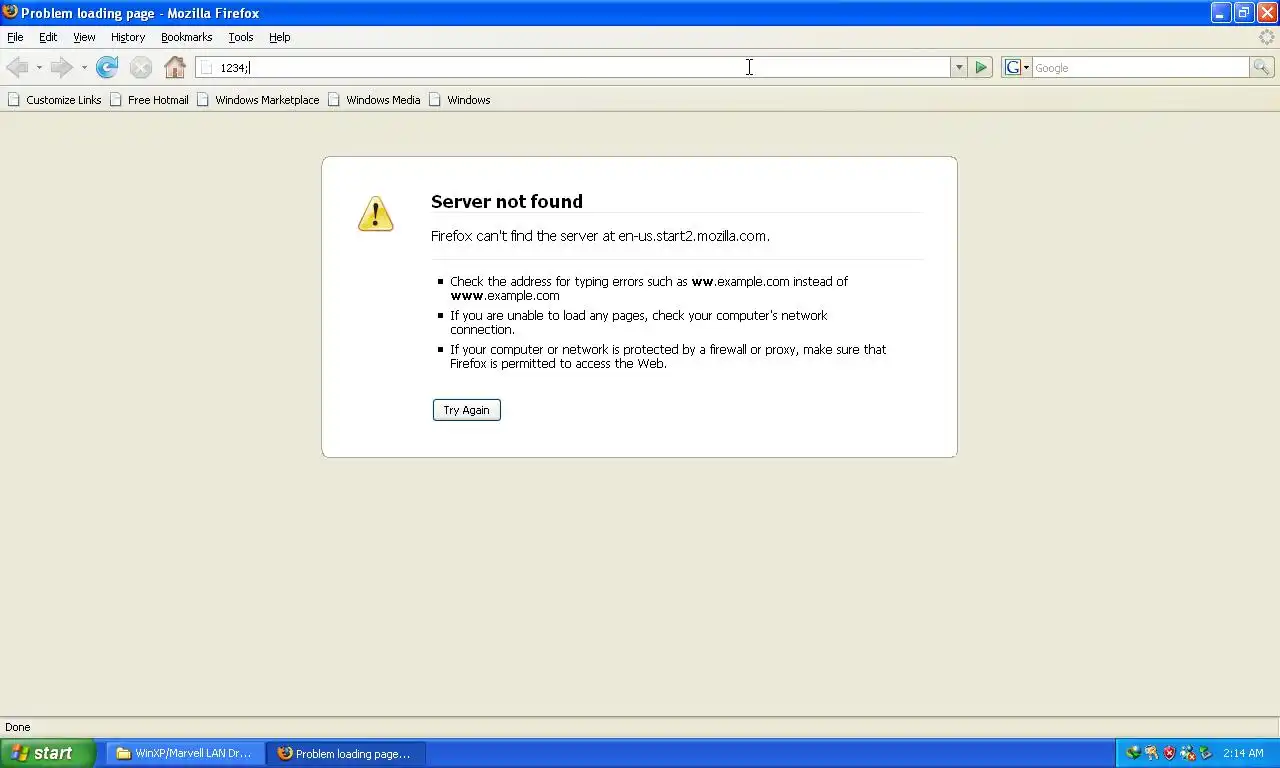Reload the current page
1280x768 pixels.
click(x=107, y=67)
